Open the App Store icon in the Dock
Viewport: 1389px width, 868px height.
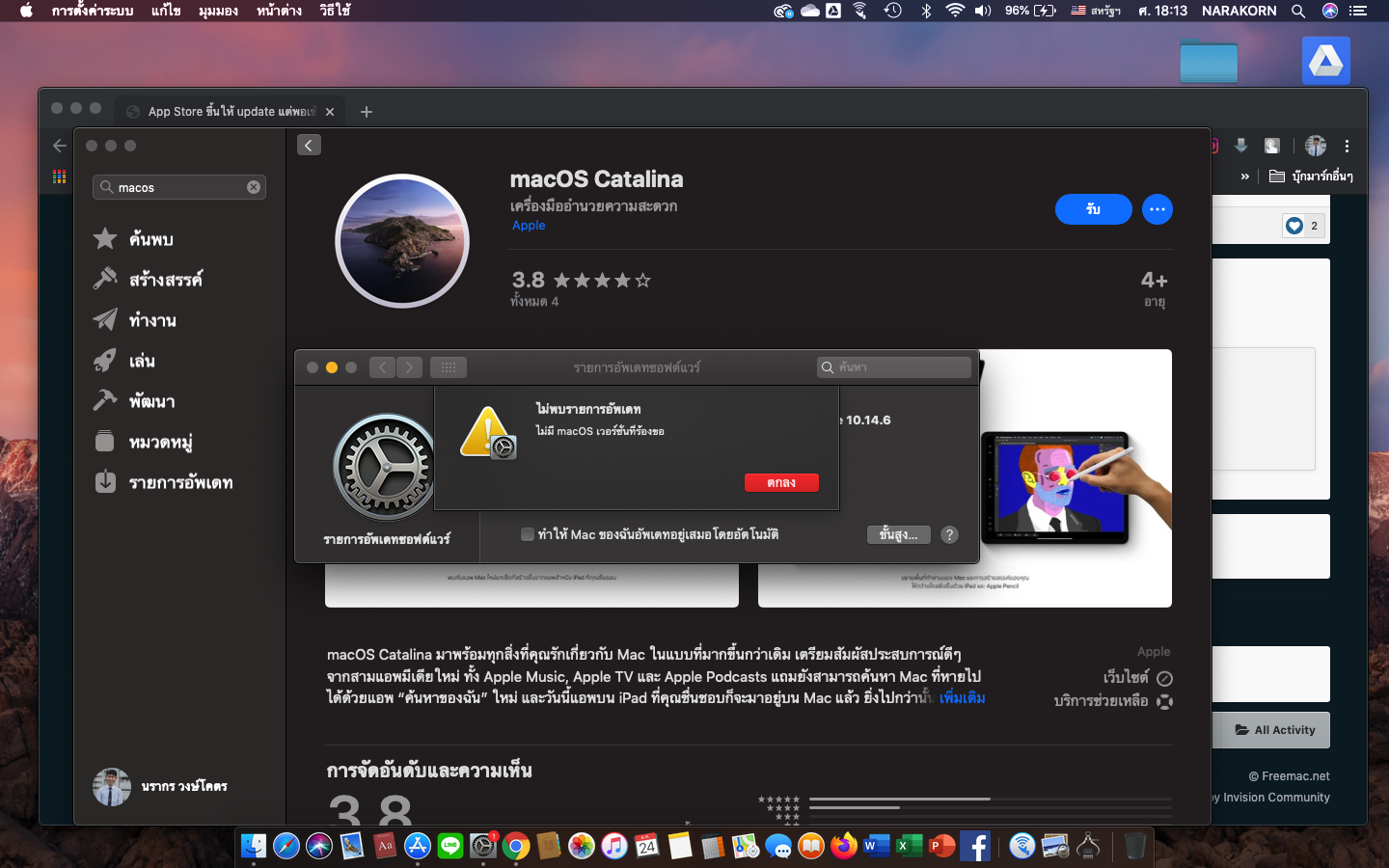pos(418,846)
